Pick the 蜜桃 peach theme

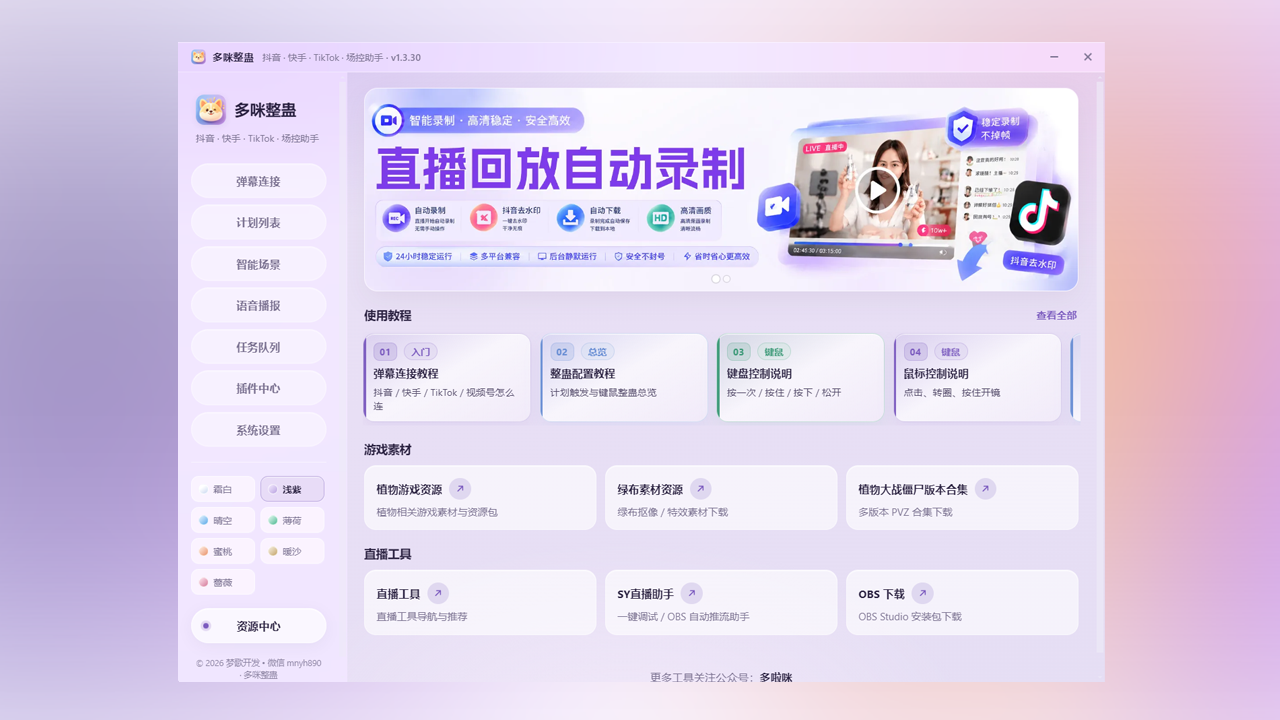pos(223,551)
